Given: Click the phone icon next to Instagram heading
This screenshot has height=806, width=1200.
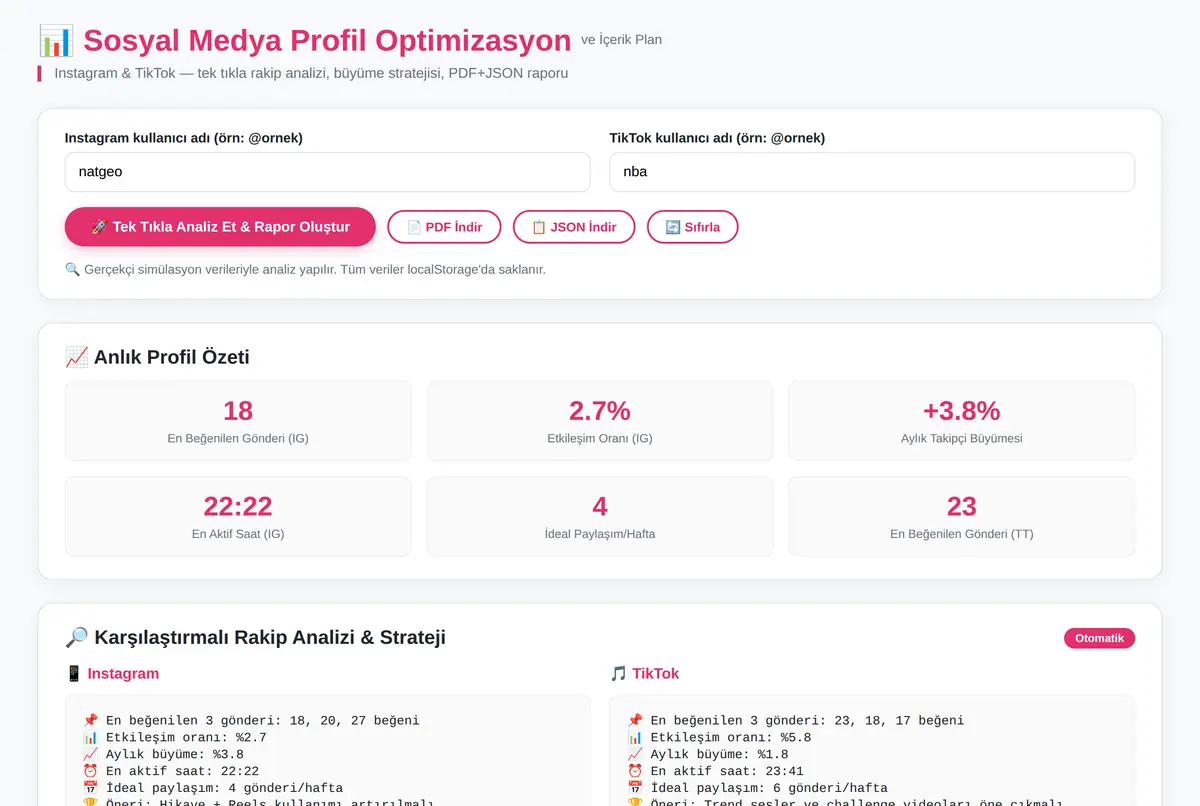Looking at the screenshot, I should tap(73, 674).
